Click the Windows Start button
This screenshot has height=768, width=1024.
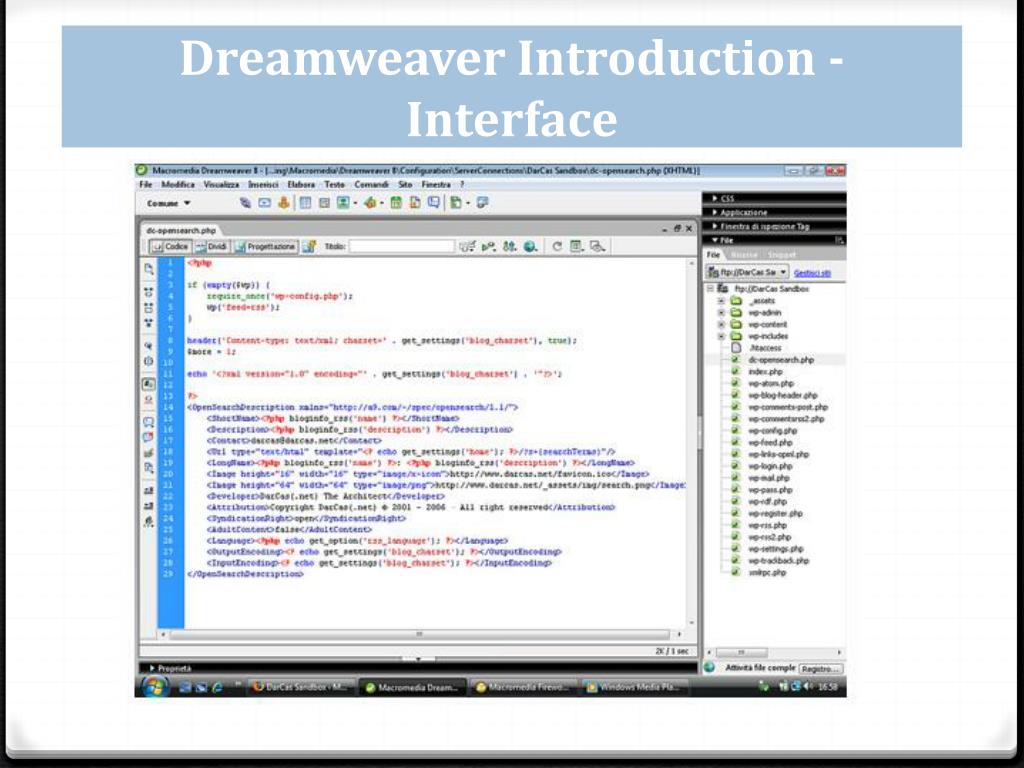coord(155,687)
